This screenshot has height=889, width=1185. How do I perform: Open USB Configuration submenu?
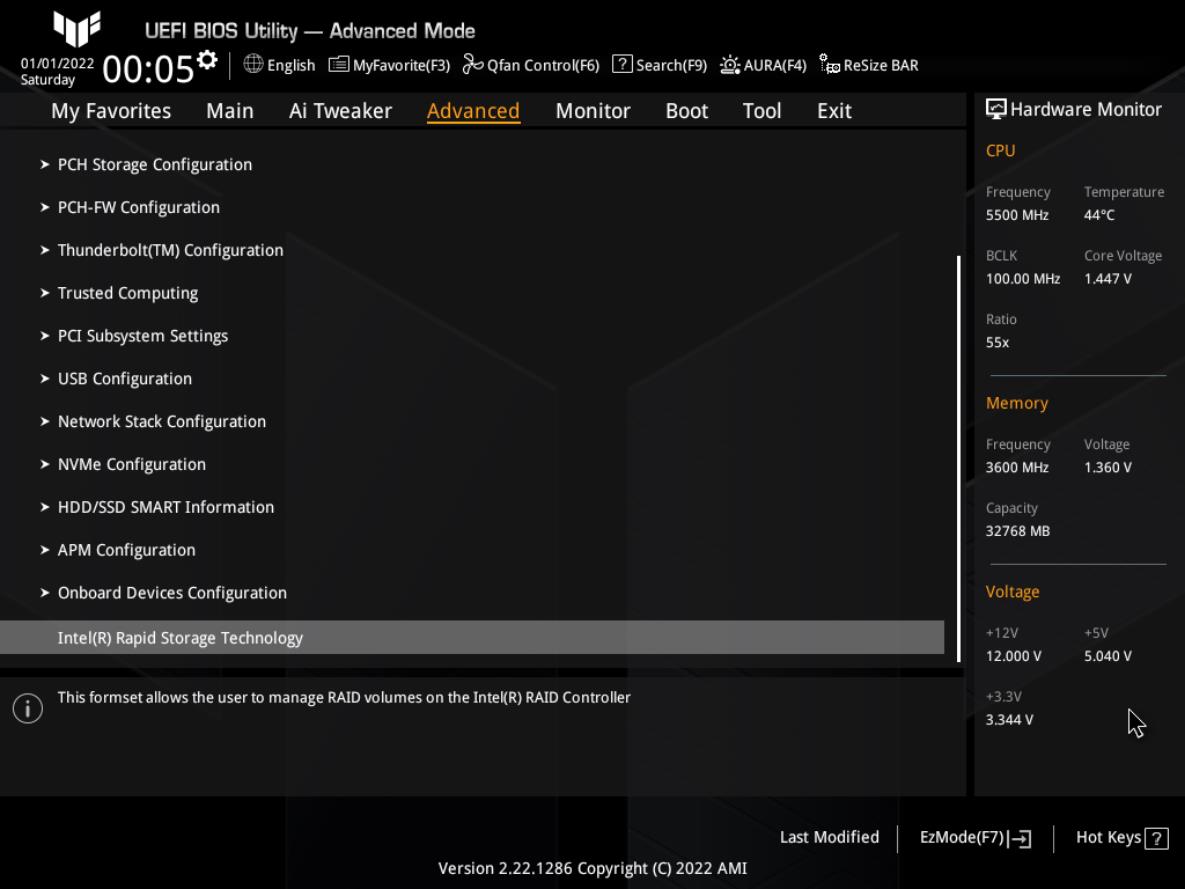pyautogui.click(x=124, y=378)
